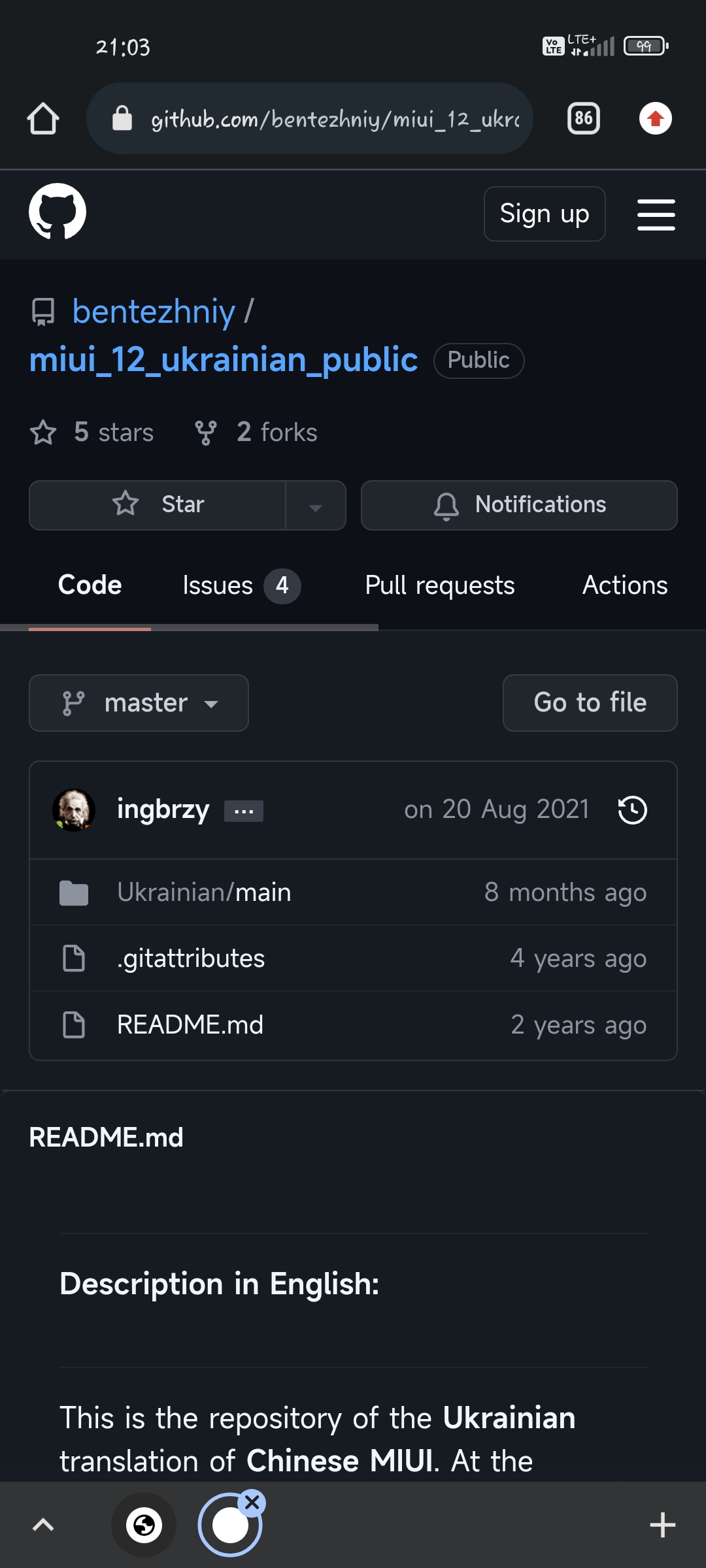This screenshot has height=1568, width=706.
Task: Go to the GitHub homepage logo
Action: [x=58, y=212]
